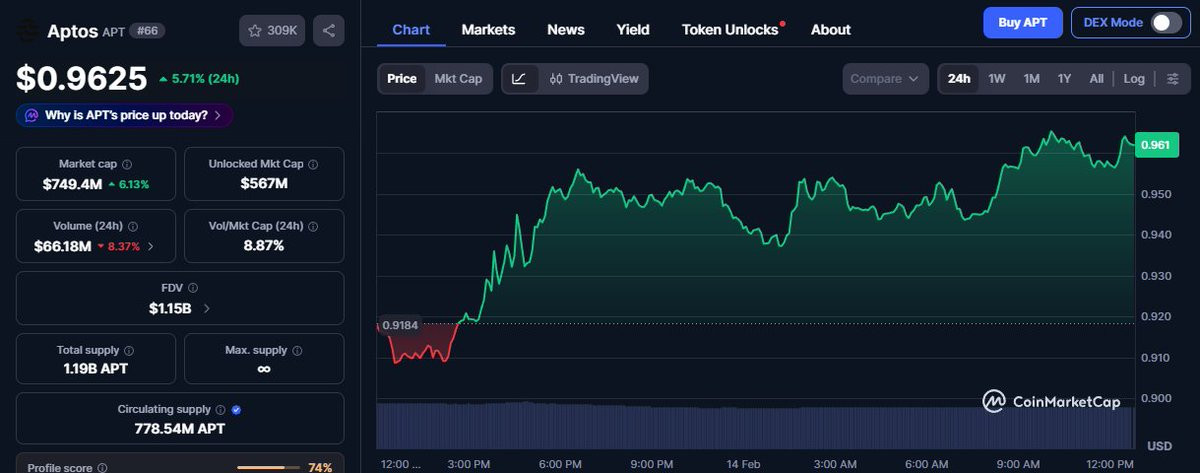Click the info icon beside Volume (24h)
Image resolution: width=1200 pixels, height=473 pixels.
pyautogui.click(x=133, y=226)
